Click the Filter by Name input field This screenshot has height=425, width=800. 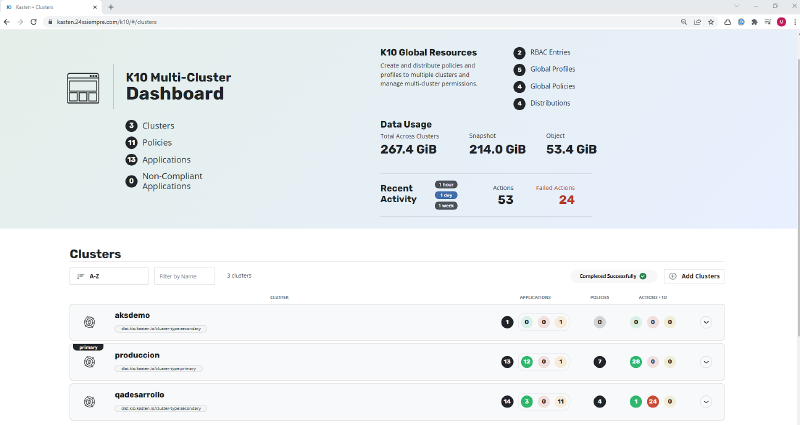[x=184, y=276]
